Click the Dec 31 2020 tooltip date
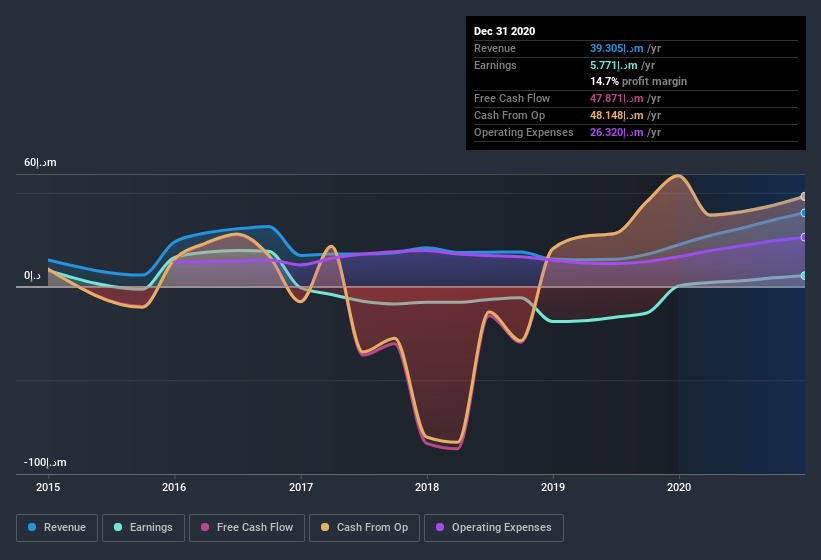 [504, 31]
